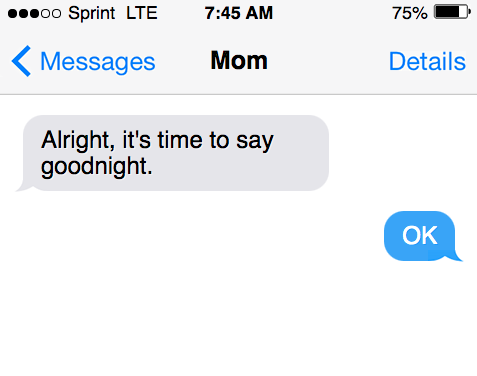The image size is (477, 376).
Task: Tap the battery icon in status bar
Action: tap(452, 12)
